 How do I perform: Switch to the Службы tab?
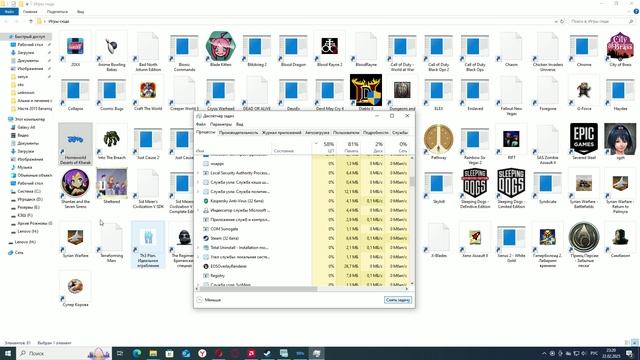[x=400, y=133]
